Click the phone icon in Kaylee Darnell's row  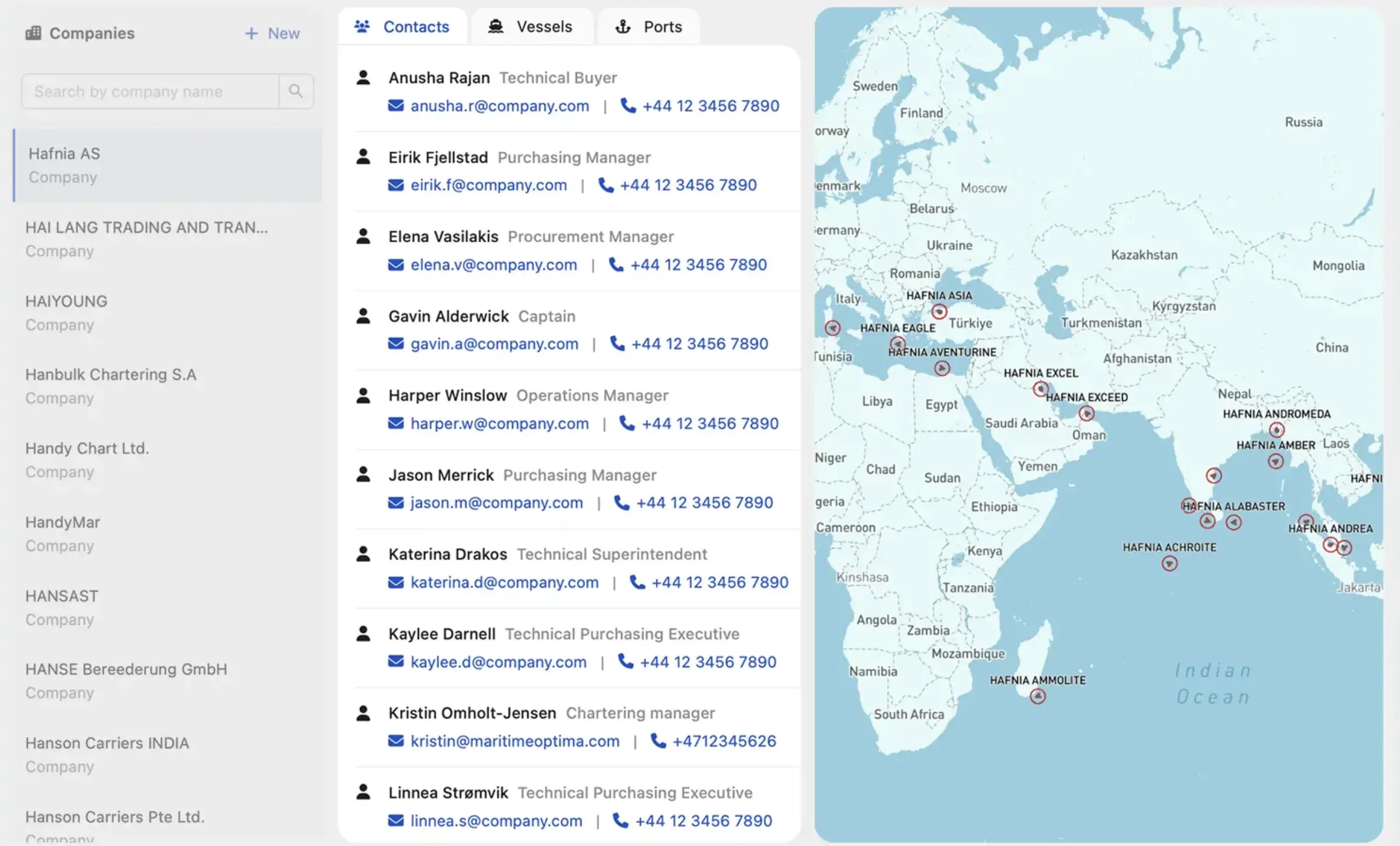(625, 661)
